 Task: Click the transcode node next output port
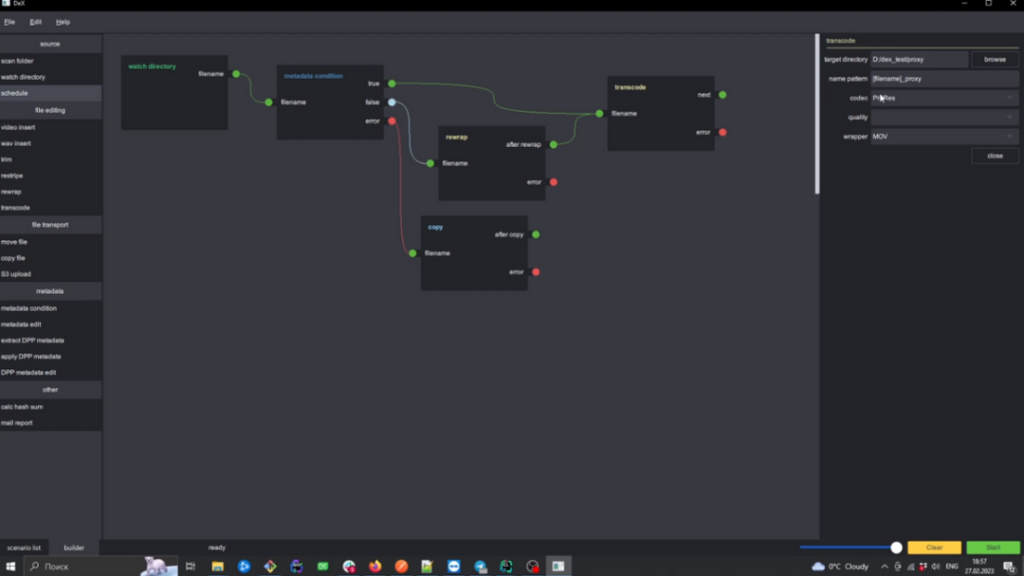pos(723,95)
